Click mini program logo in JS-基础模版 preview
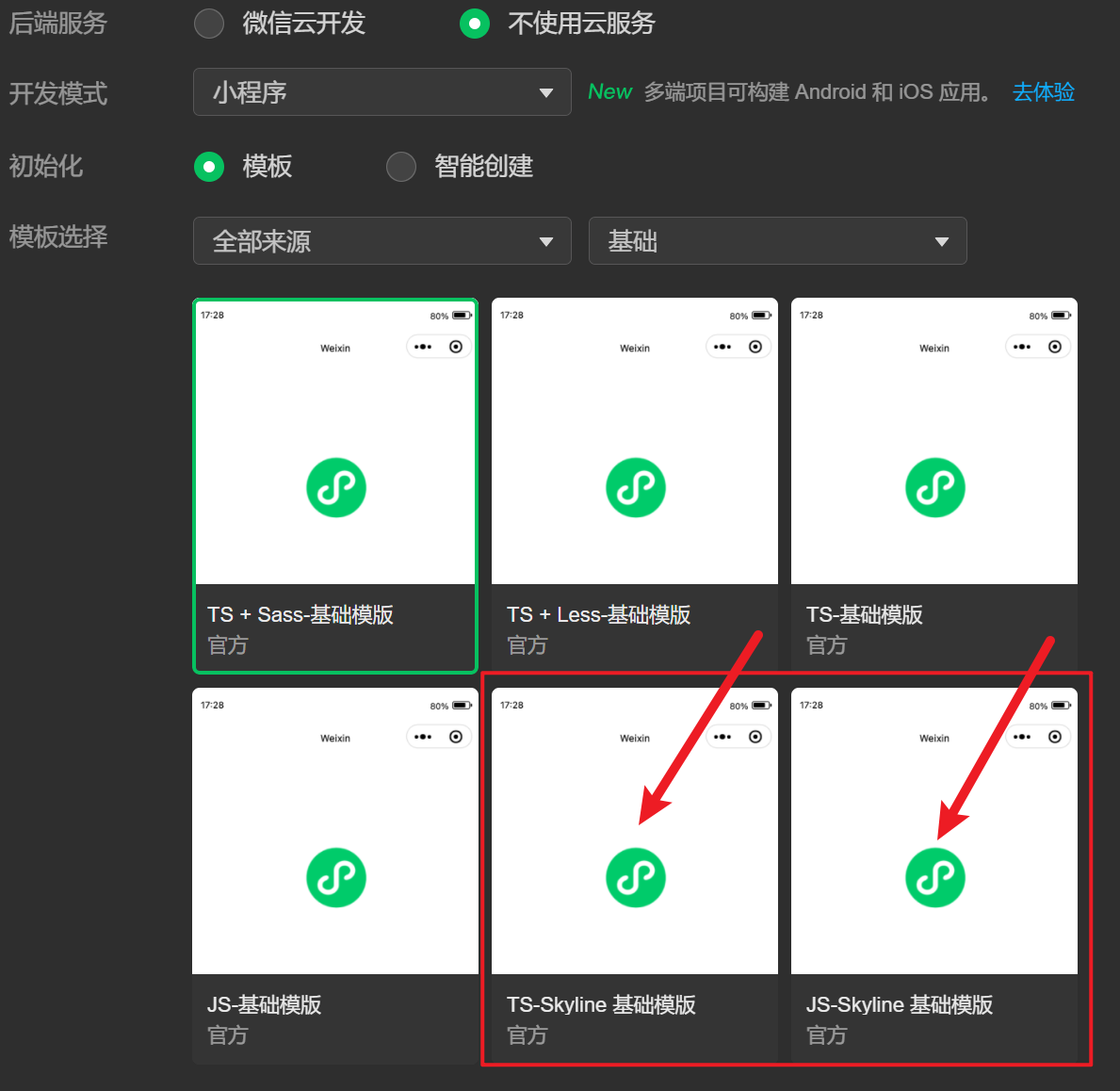The height and width of the screenshot is (1091, 1120). point(336,877)
